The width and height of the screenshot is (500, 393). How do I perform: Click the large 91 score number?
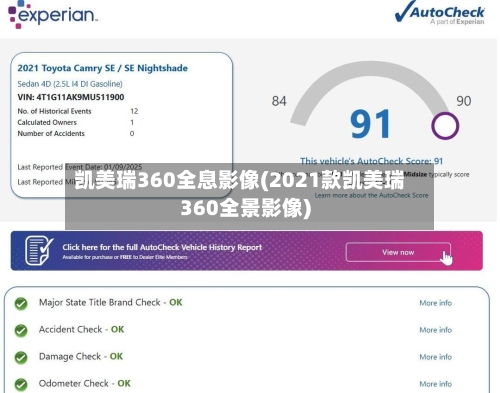click(370, 124)
